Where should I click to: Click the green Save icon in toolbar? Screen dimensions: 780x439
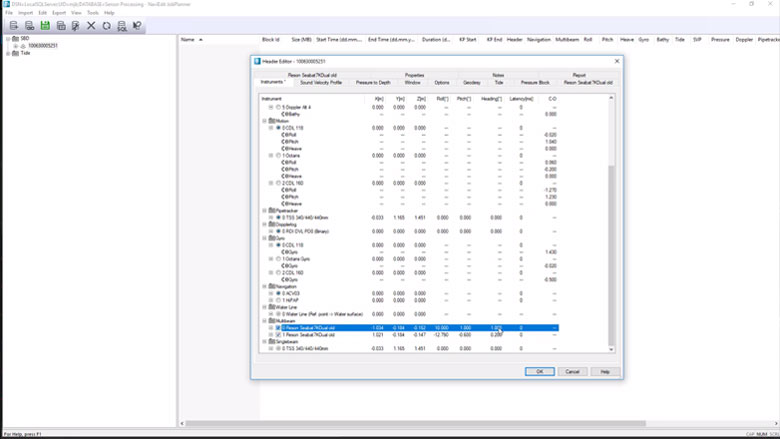tap(44, 25)
